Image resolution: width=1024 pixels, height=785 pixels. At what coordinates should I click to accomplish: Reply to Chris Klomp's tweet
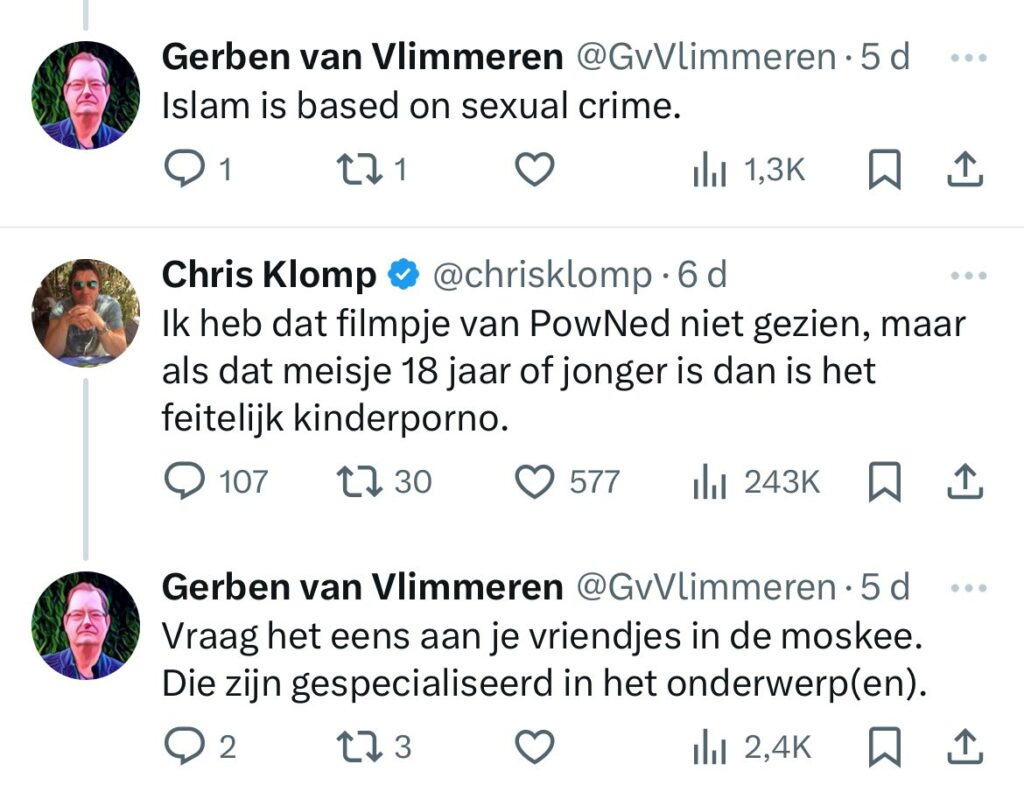(182, 482)
